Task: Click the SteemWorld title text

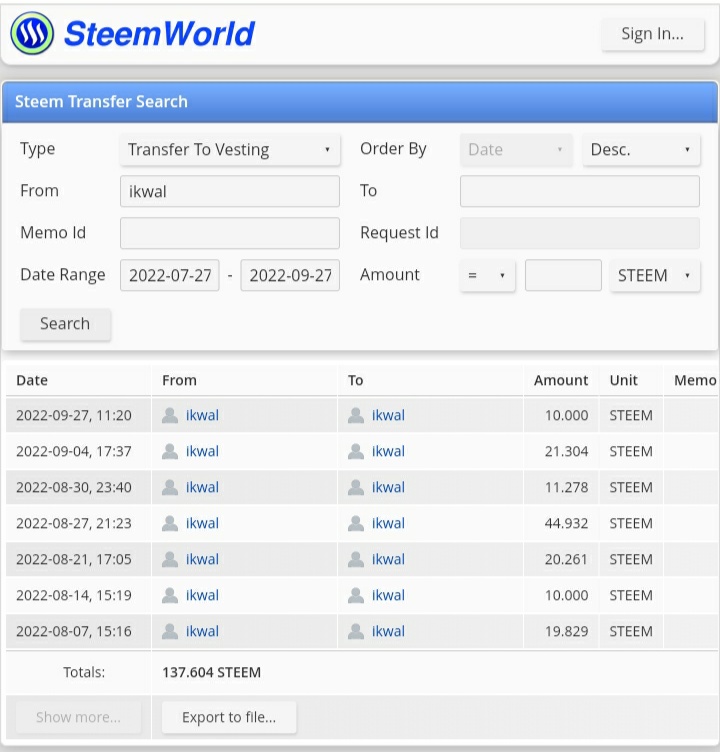Action: coord(159,34)
